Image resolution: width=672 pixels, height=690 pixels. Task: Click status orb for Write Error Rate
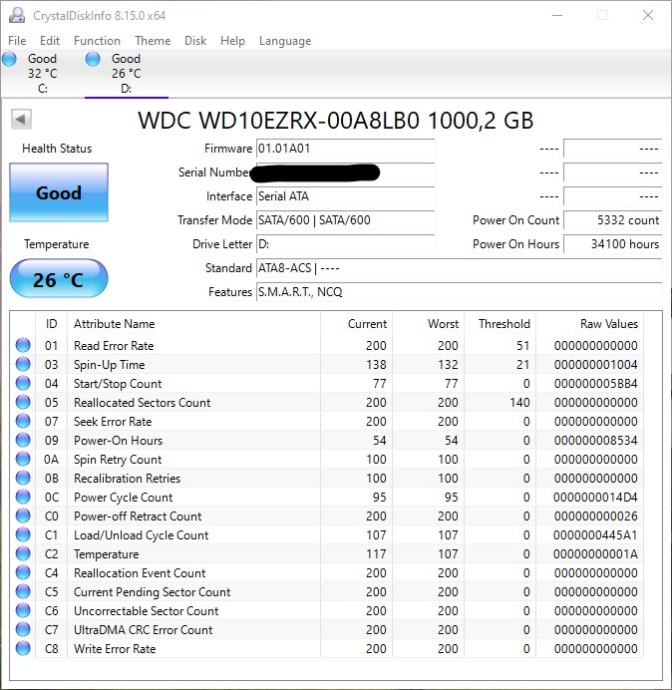click(23, 648)
